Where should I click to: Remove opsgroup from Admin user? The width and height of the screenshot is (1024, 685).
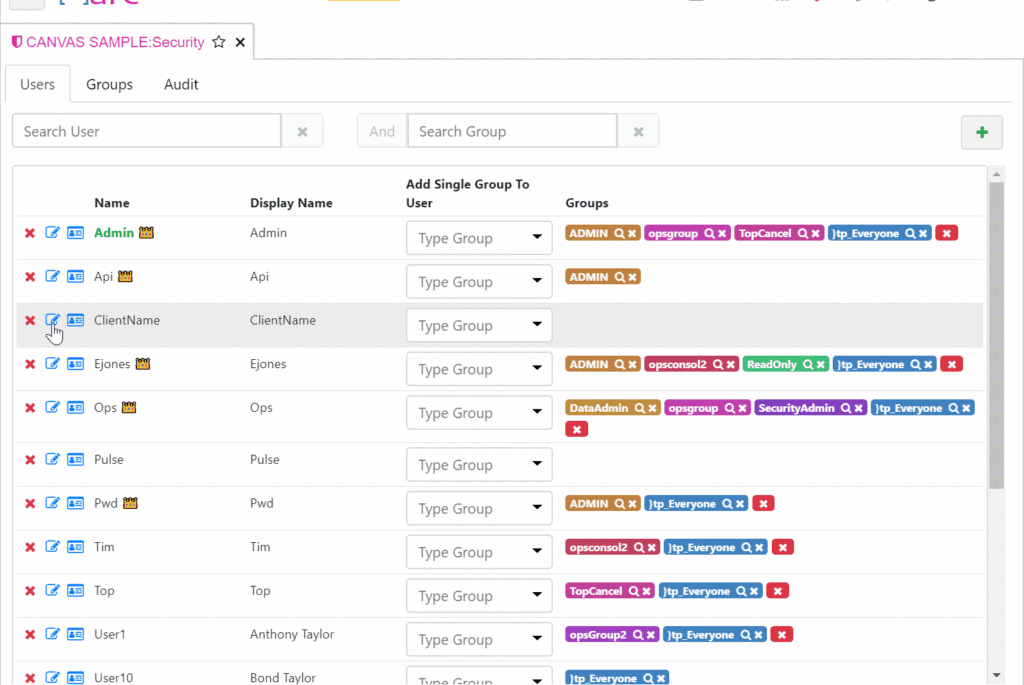721,233
